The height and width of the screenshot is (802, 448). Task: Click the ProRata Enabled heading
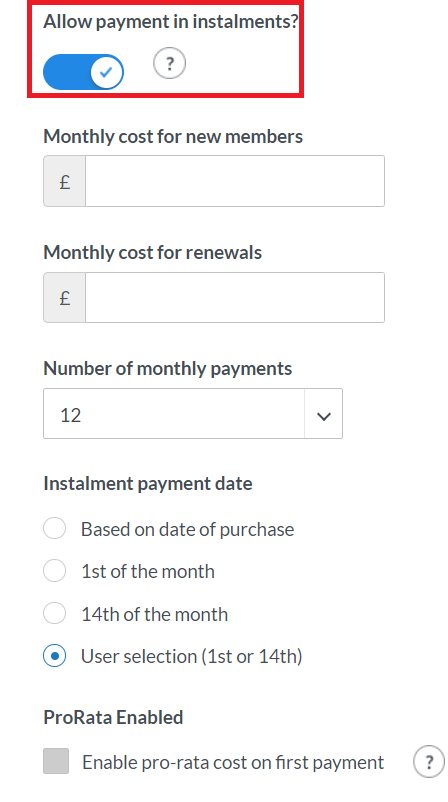113,717
